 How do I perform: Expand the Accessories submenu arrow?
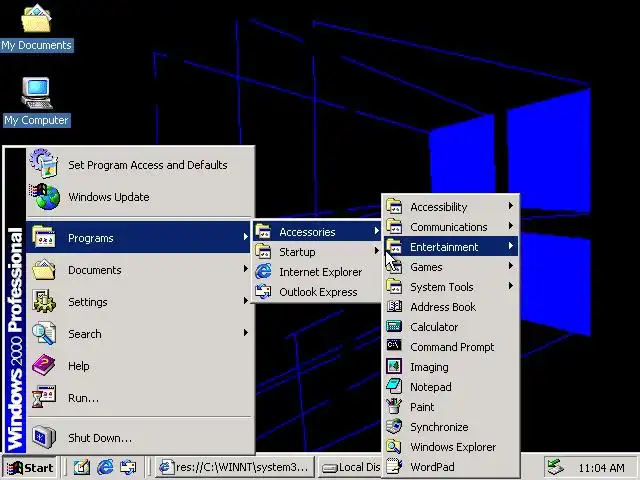coord(376,231)
